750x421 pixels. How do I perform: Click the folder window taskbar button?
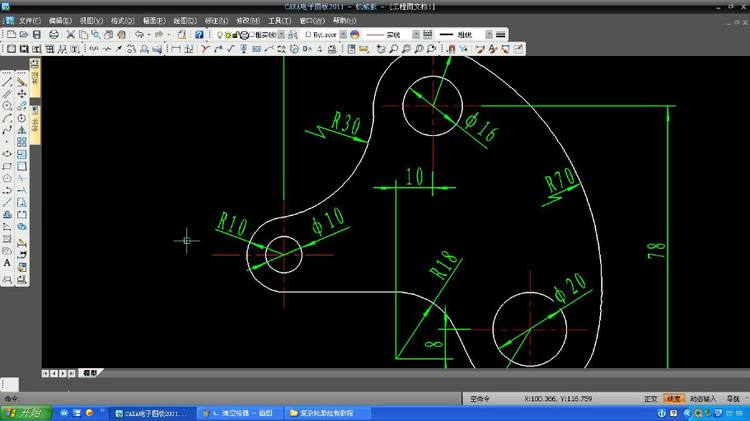(326, 413)
